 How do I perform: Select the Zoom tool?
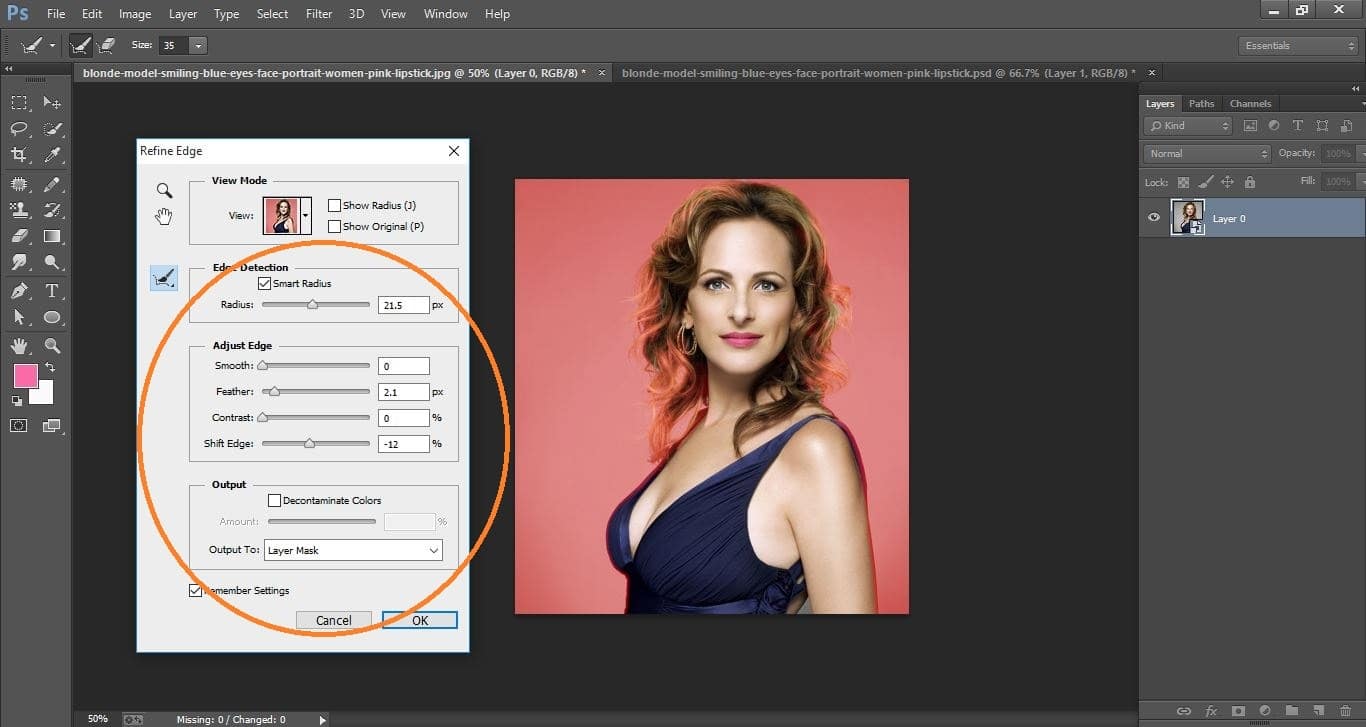click(x=52, y=346)
